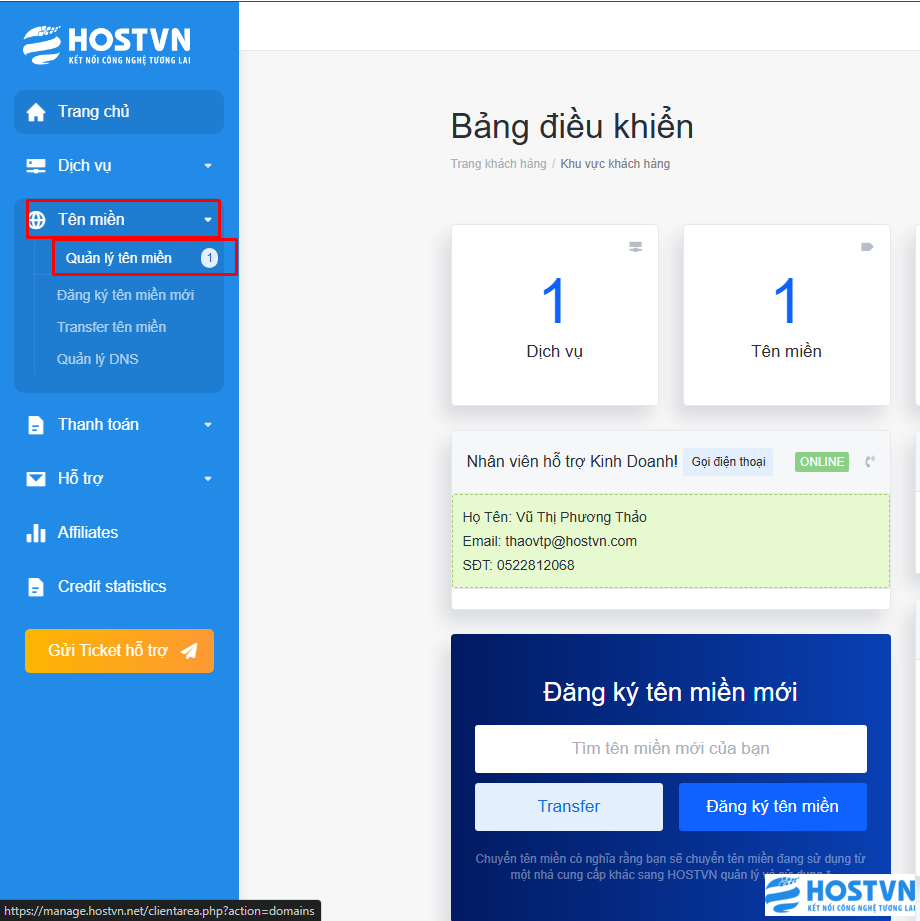Click the bar chart icon beside Affiliates

[x=36, y=533]
